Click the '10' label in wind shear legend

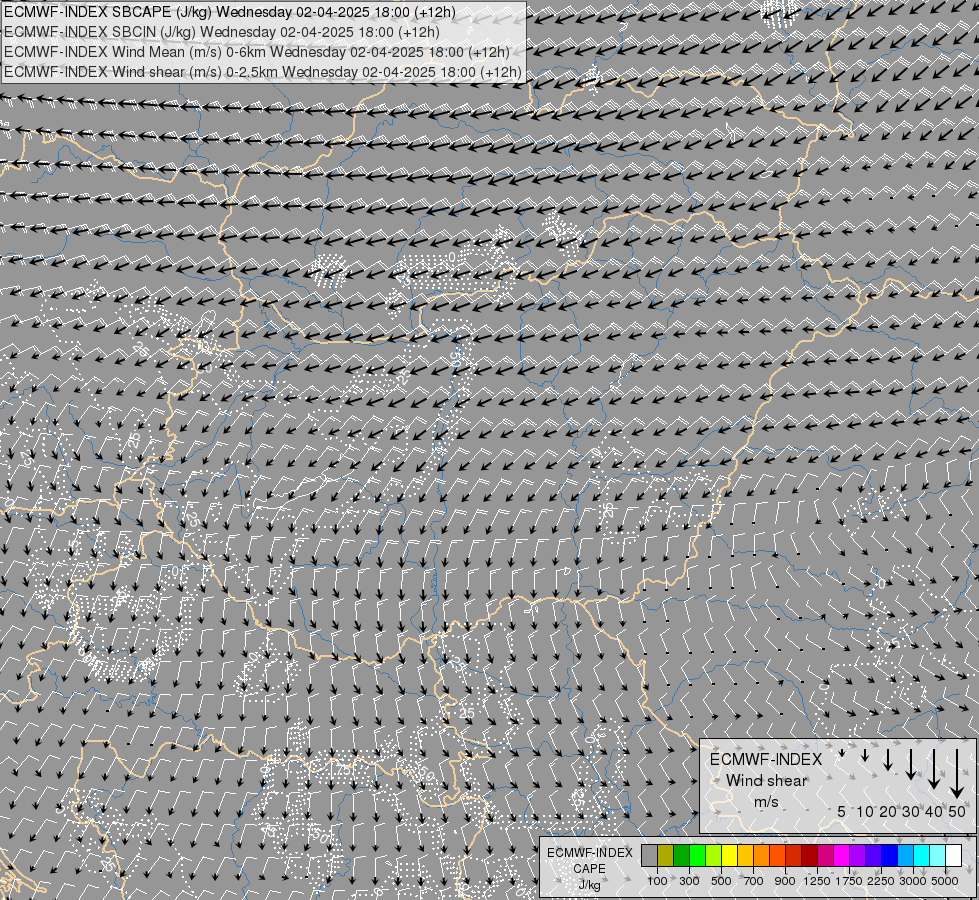coord(865,811)
